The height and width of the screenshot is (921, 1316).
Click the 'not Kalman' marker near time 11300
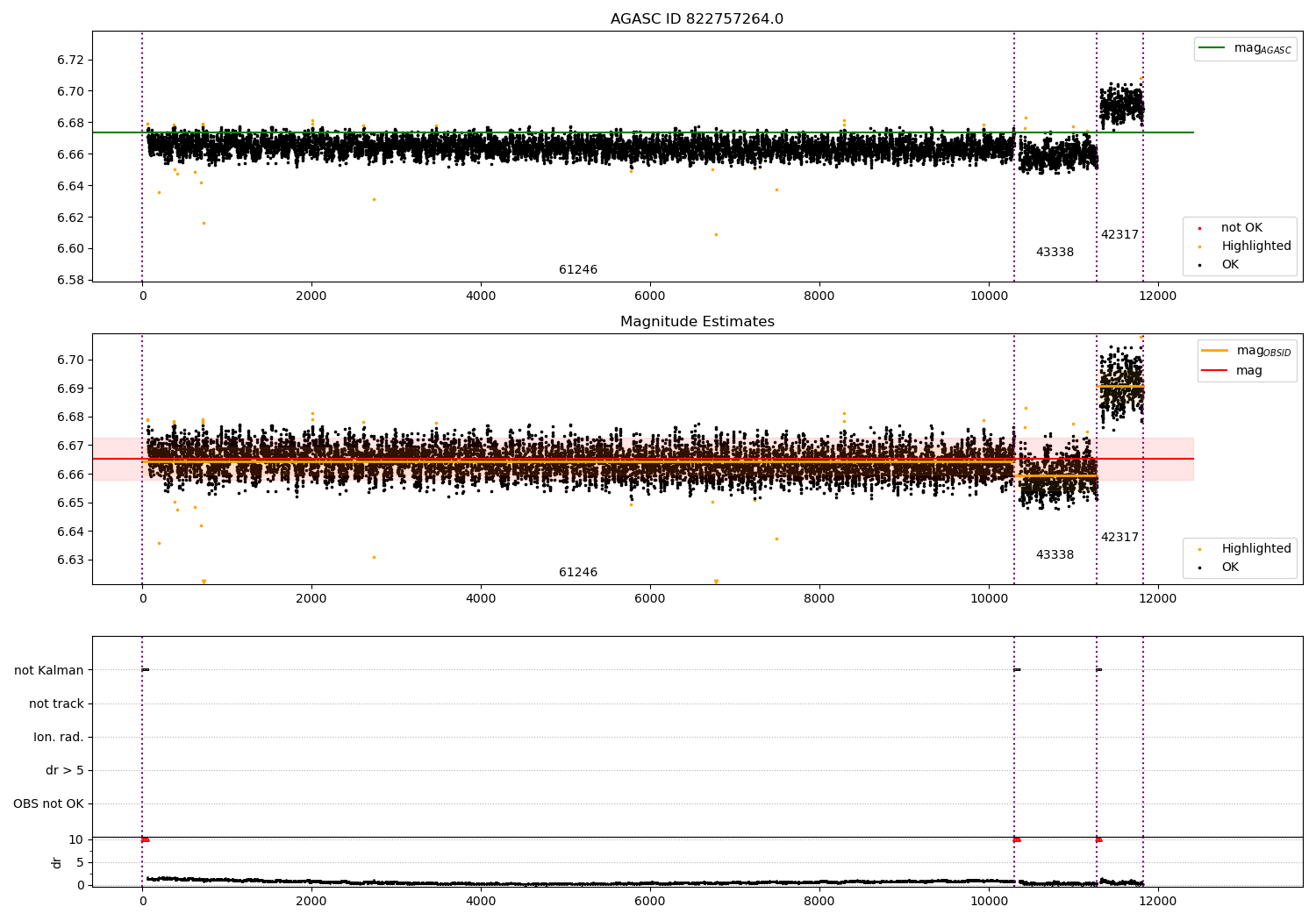(x=1098, y=670)
